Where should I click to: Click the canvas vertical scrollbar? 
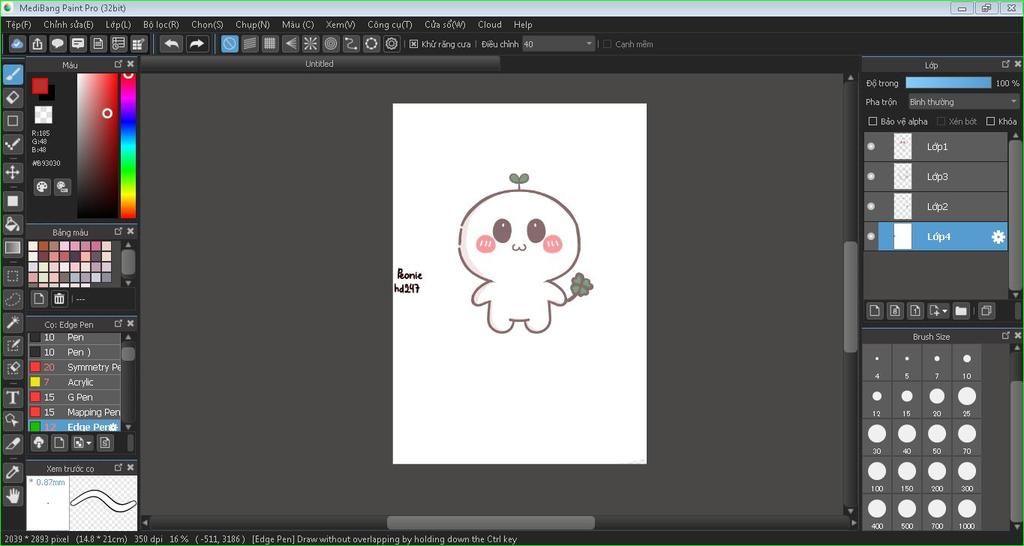pos(850,297)
